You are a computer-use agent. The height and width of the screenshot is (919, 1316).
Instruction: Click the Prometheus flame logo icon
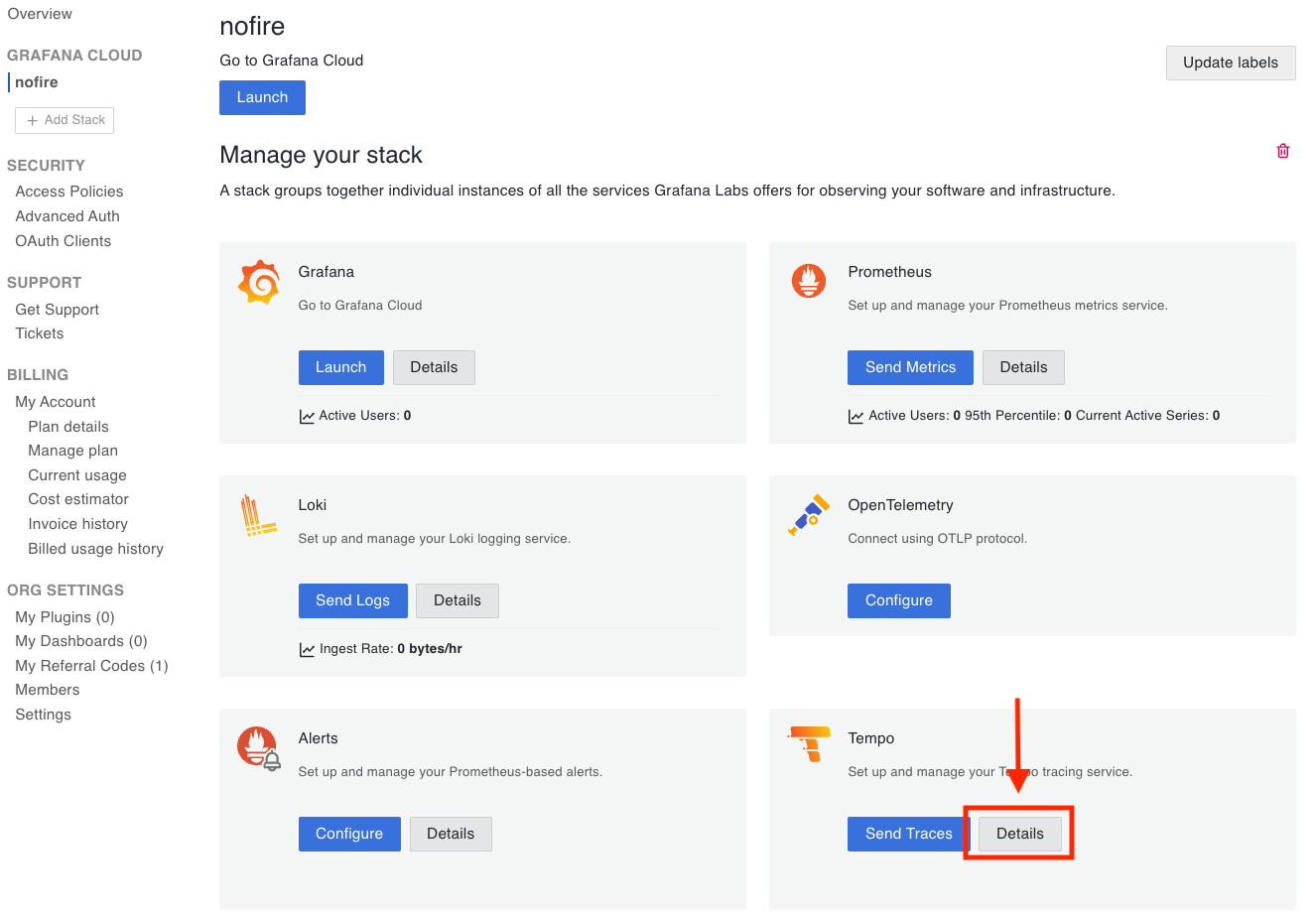pos(809,281)
